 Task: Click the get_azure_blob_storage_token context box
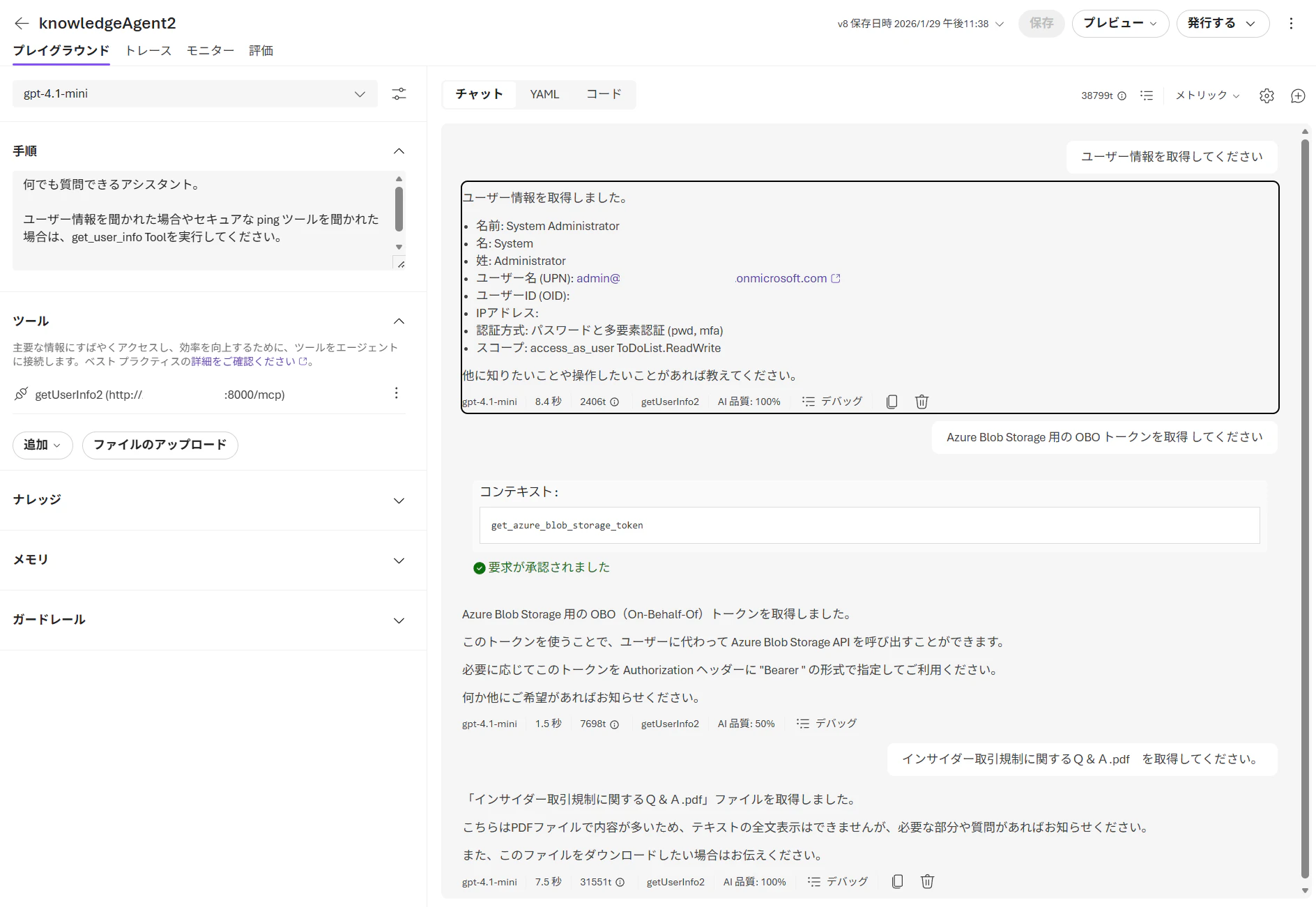click(869, 526)
